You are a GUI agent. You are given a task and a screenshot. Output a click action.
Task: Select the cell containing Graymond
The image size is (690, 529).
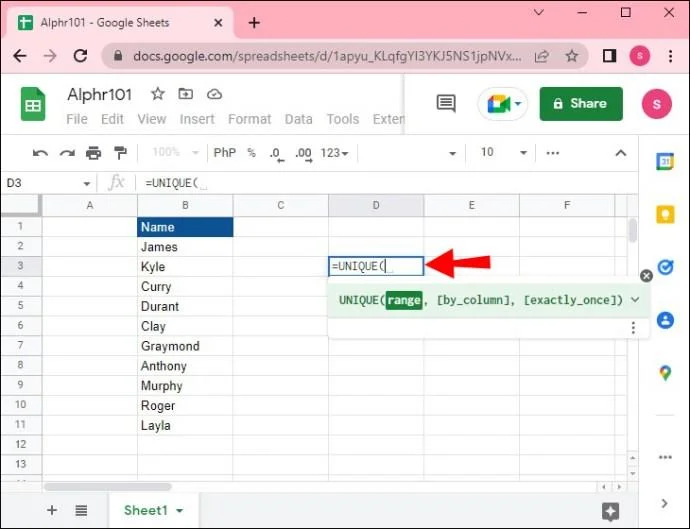click(185, 346)
